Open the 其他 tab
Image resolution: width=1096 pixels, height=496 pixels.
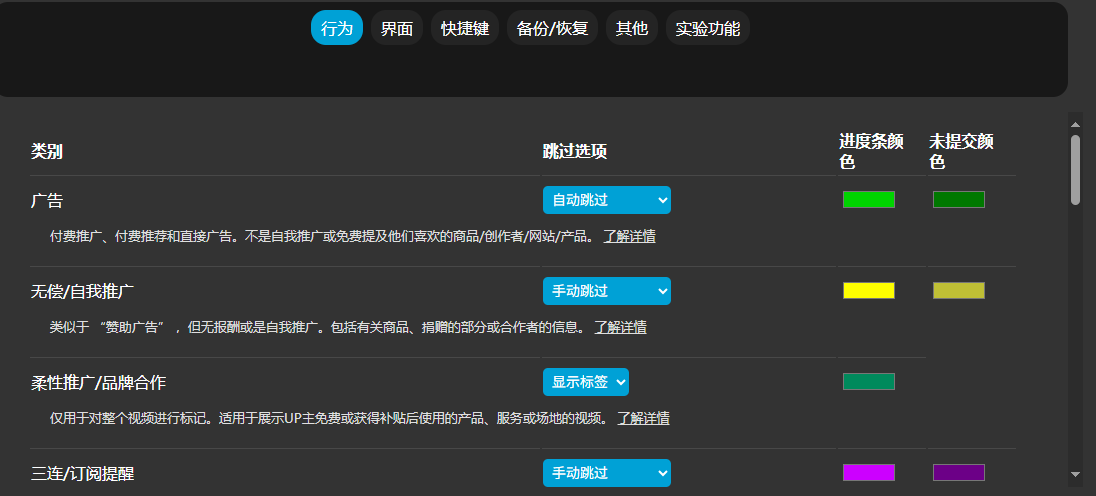click(632, 28)
